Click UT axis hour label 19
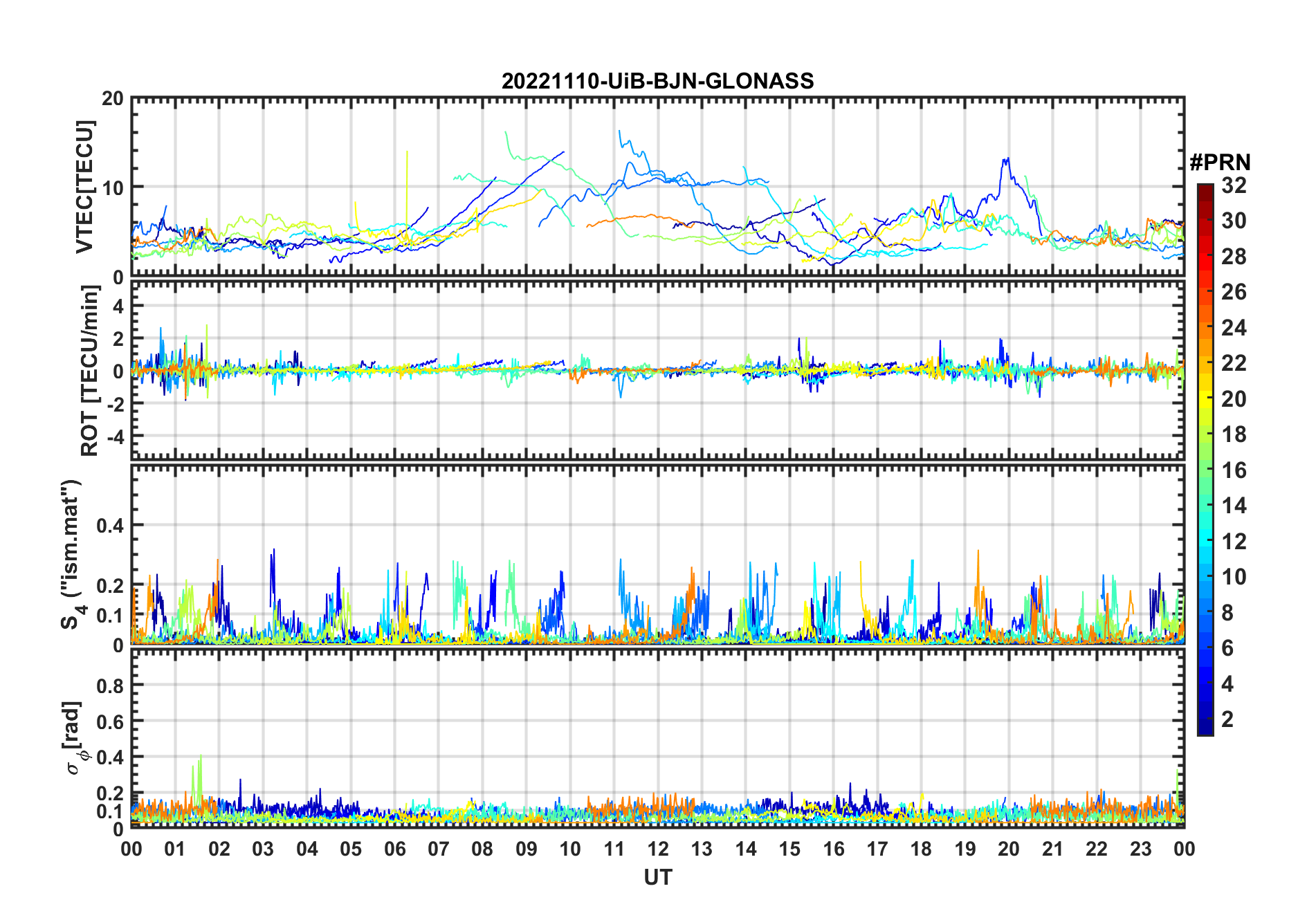 point(965,849)
